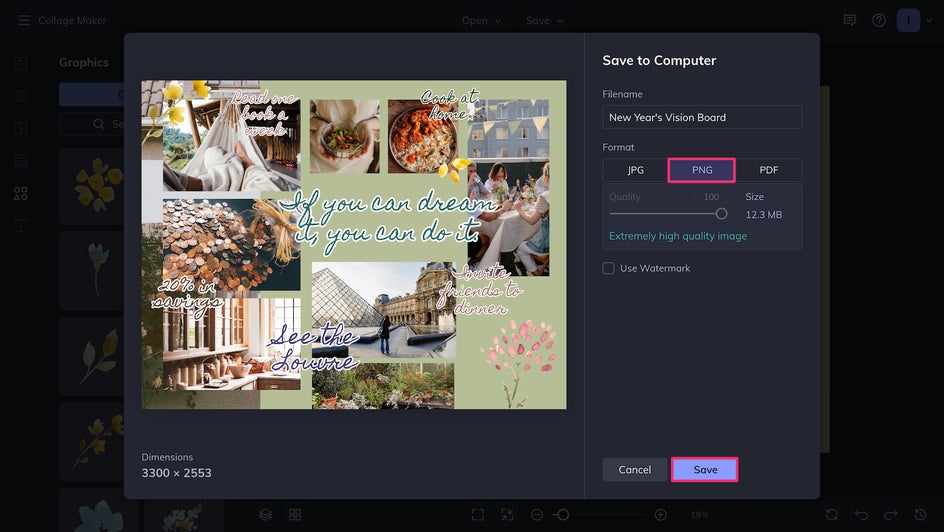Open the history clock icon
This screenshot has width=944, height=532.
(x=921, y=515)
